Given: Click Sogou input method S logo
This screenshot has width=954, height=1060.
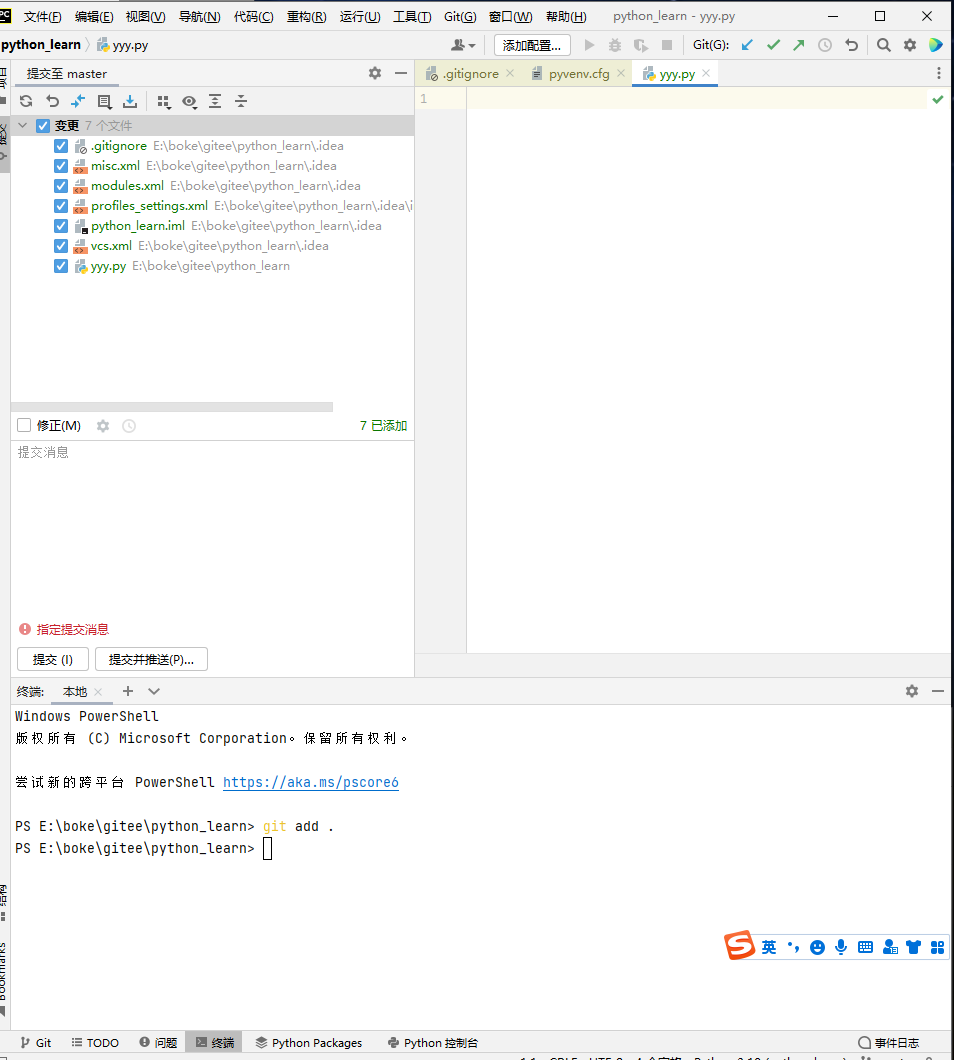Looking at the screenshot, I should (x=739, y=945).
